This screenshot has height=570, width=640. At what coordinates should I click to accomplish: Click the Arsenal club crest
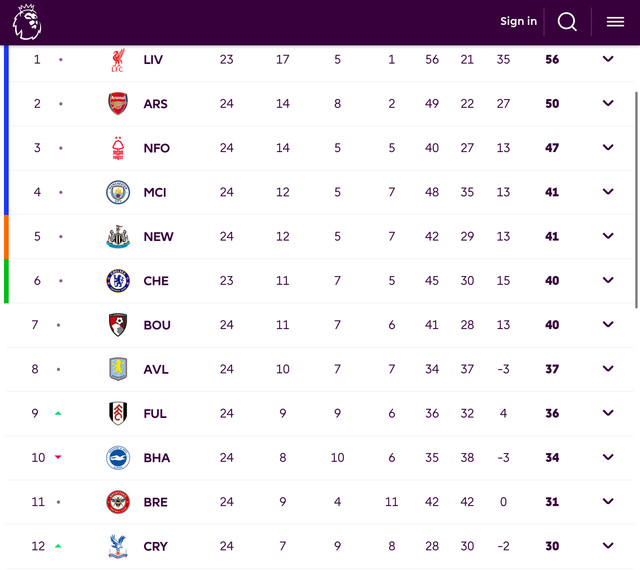point(118,104)
